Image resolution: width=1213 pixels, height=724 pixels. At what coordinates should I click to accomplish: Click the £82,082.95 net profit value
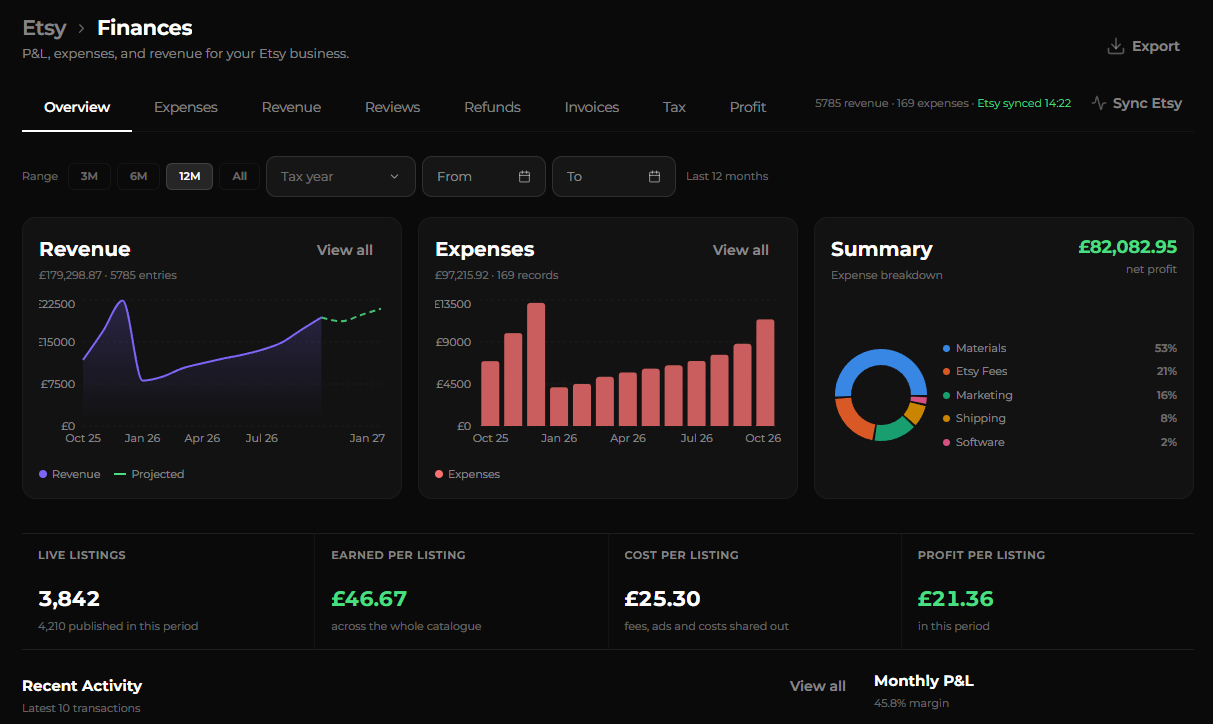1127,247
